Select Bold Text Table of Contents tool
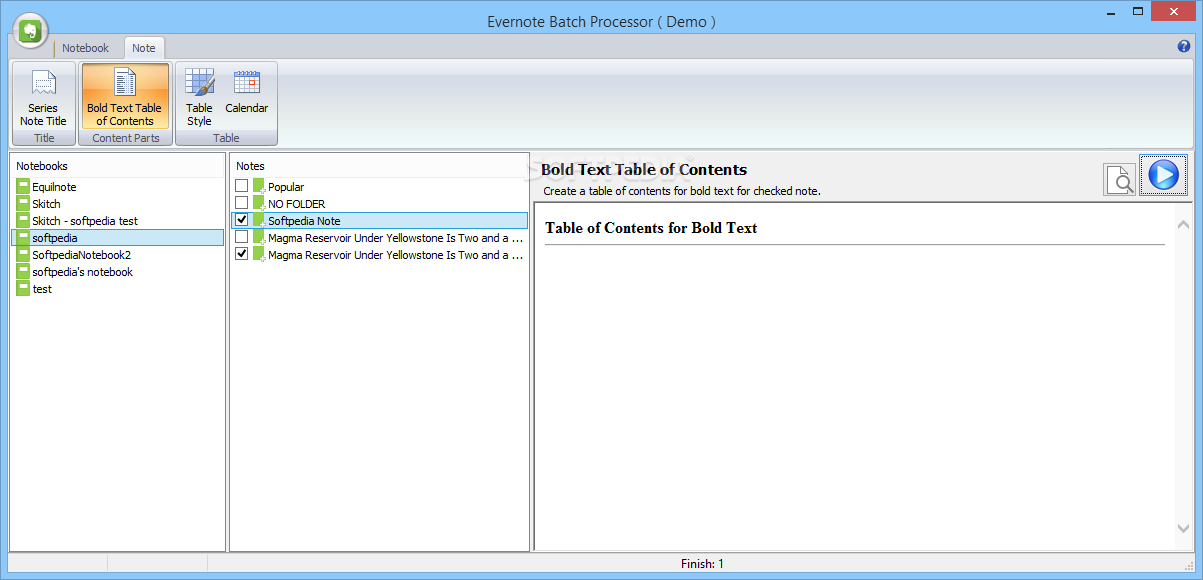The height and width of the screenshot is (580, 1203). tap(124, 97)
